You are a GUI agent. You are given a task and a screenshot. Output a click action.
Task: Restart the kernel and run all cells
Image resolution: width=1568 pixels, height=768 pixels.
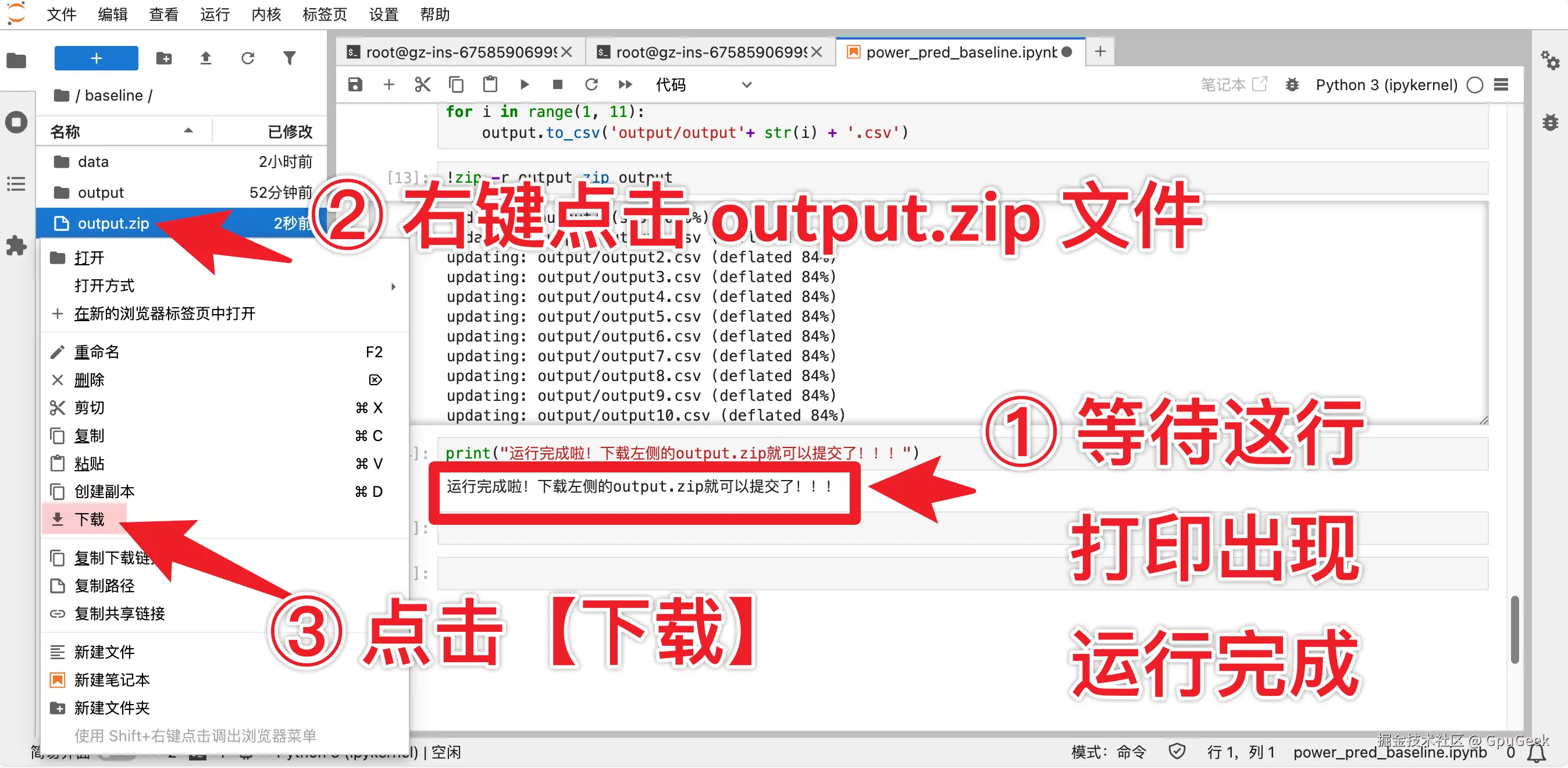pos(625,85)
